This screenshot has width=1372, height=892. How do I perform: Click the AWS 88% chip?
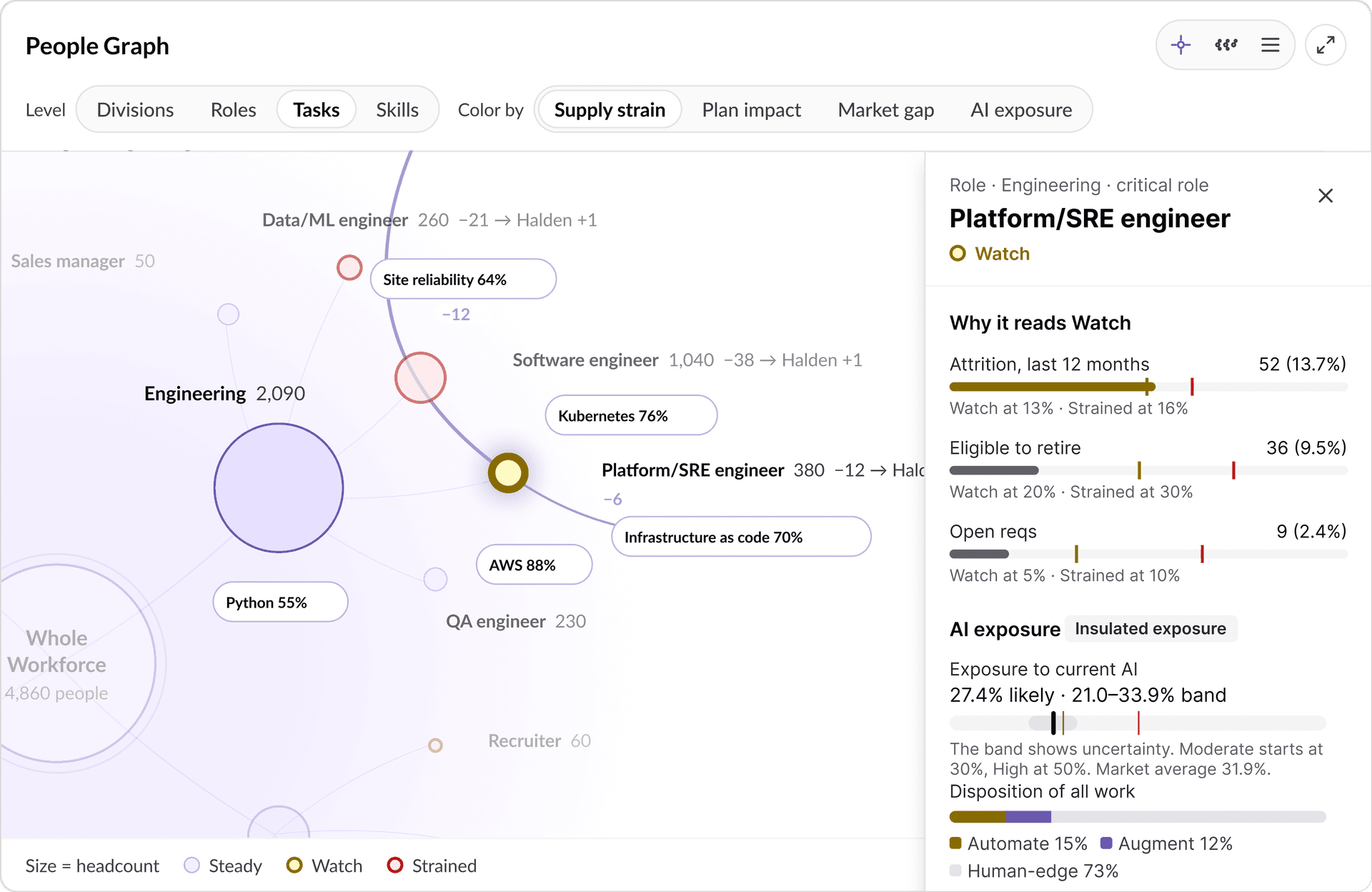[x=534, y=565]
